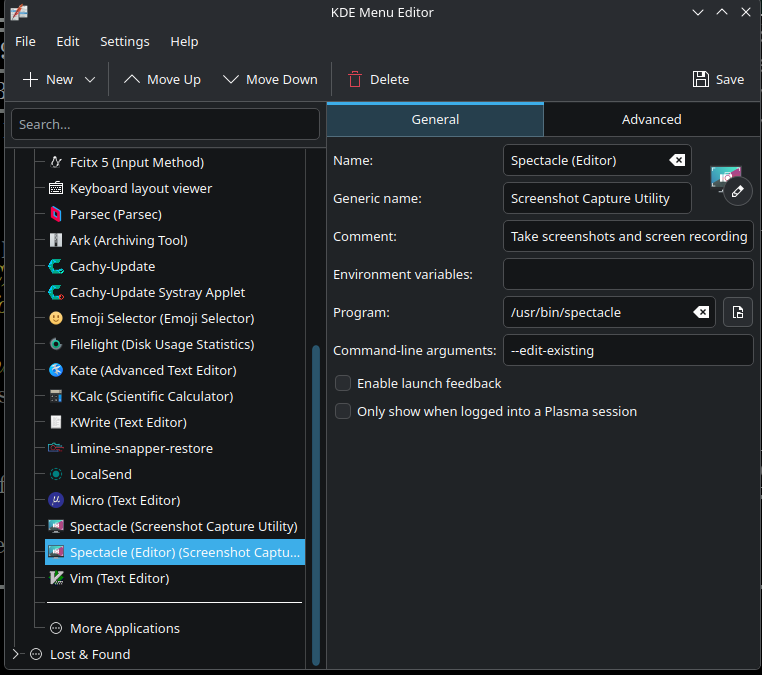Expand the Lost & Found tree node
Screen dimensions: 762x675
point(16,654)
